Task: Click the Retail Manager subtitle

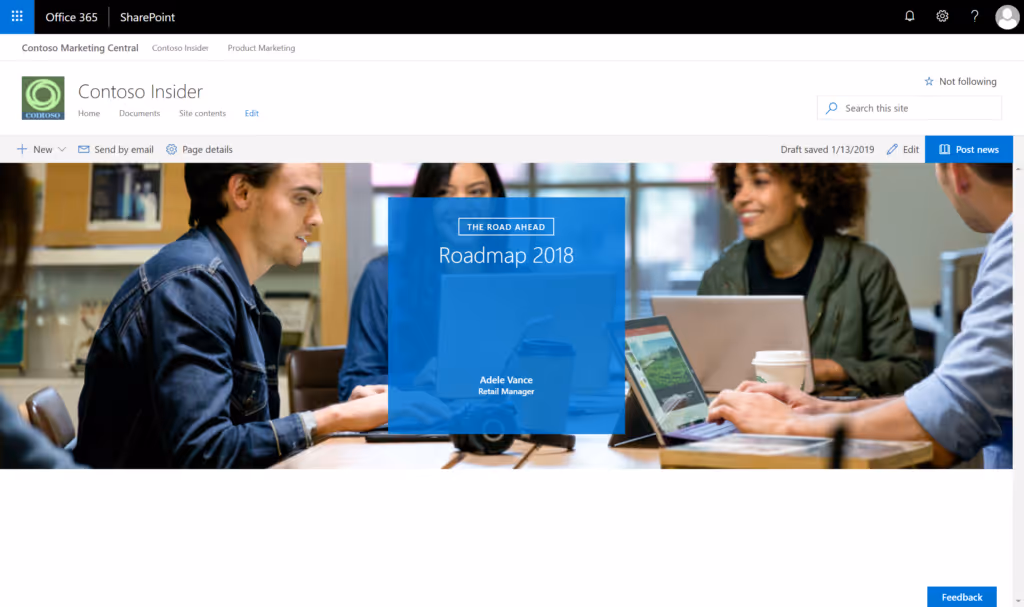Action: point(506,391)
